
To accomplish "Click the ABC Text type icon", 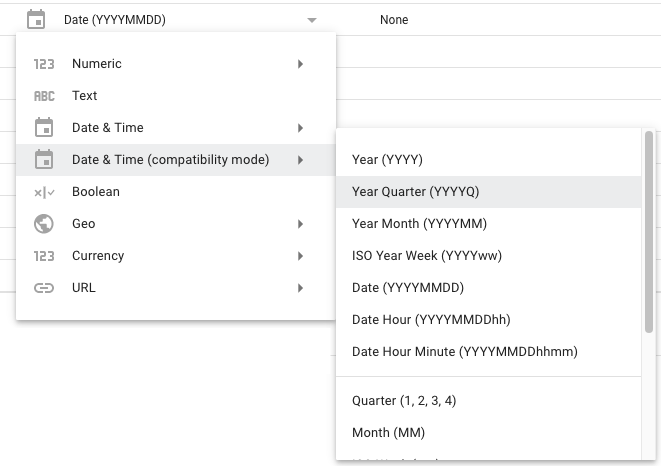I will (44, 96).
